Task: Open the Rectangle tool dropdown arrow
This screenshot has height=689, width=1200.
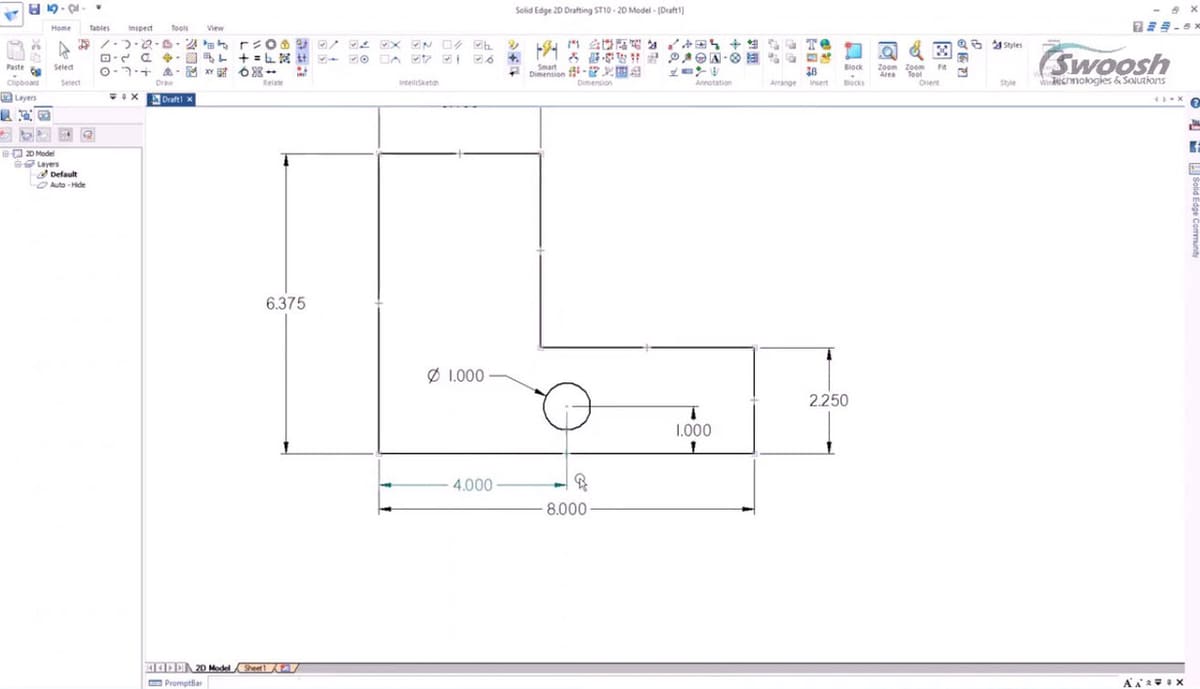Action: point(115,59)
